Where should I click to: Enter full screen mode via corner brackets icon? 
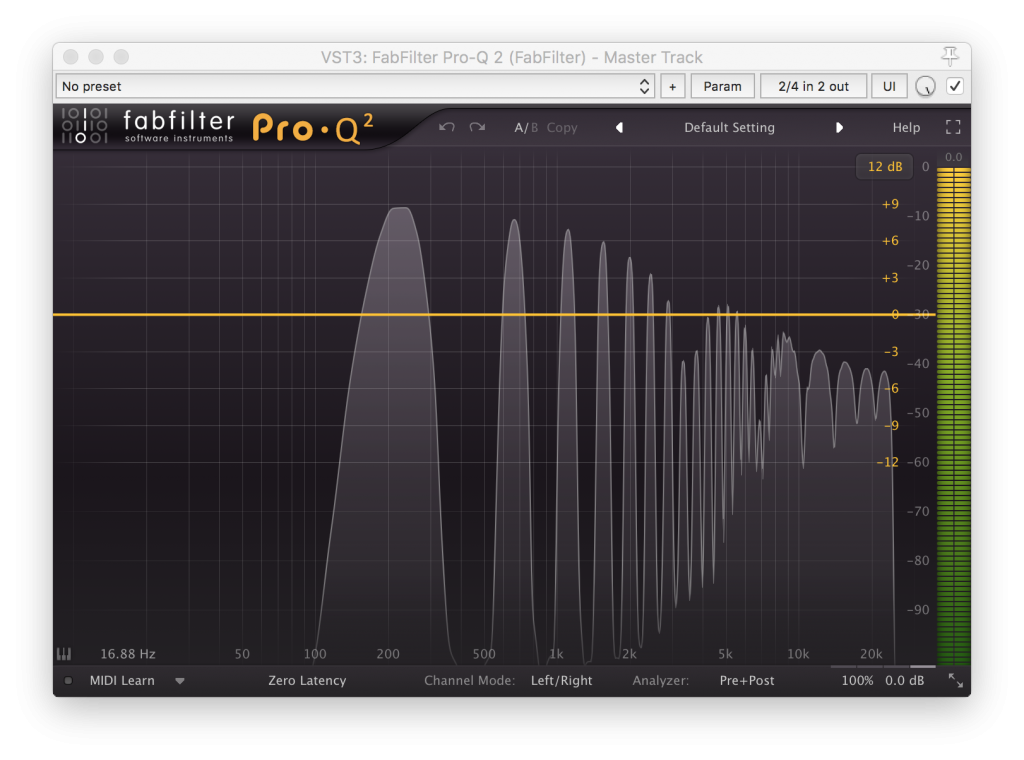[953, 127]
